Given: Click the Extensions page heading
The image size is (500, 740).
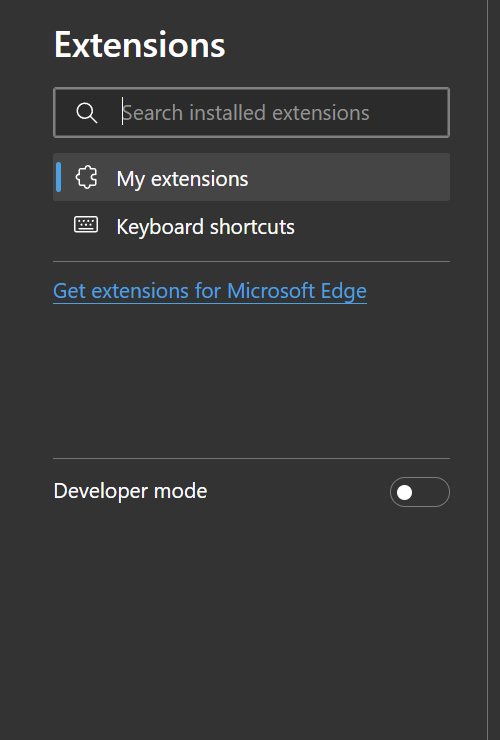Looking at the screenshot, I should pyautogui.click(x=140, y=45).
